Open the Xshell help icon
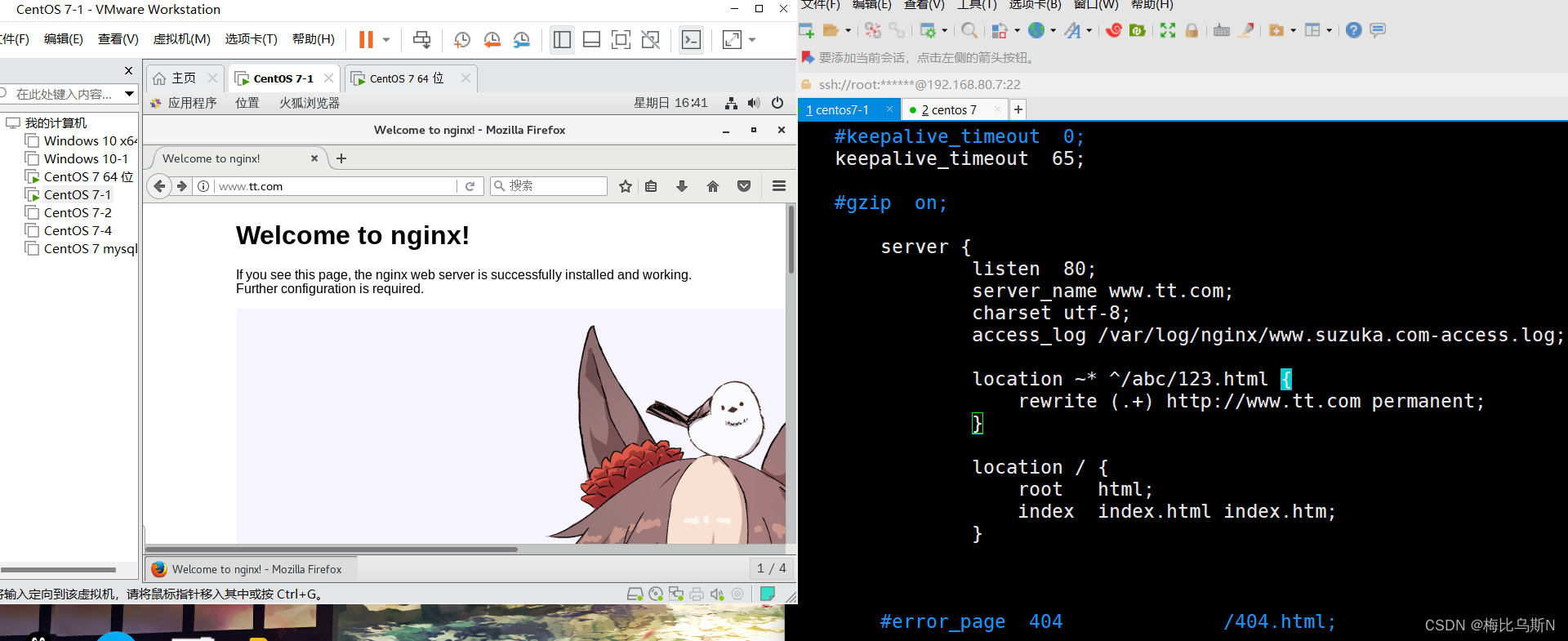Viewport: 1568px width, 641px height. click(1353, 30)
